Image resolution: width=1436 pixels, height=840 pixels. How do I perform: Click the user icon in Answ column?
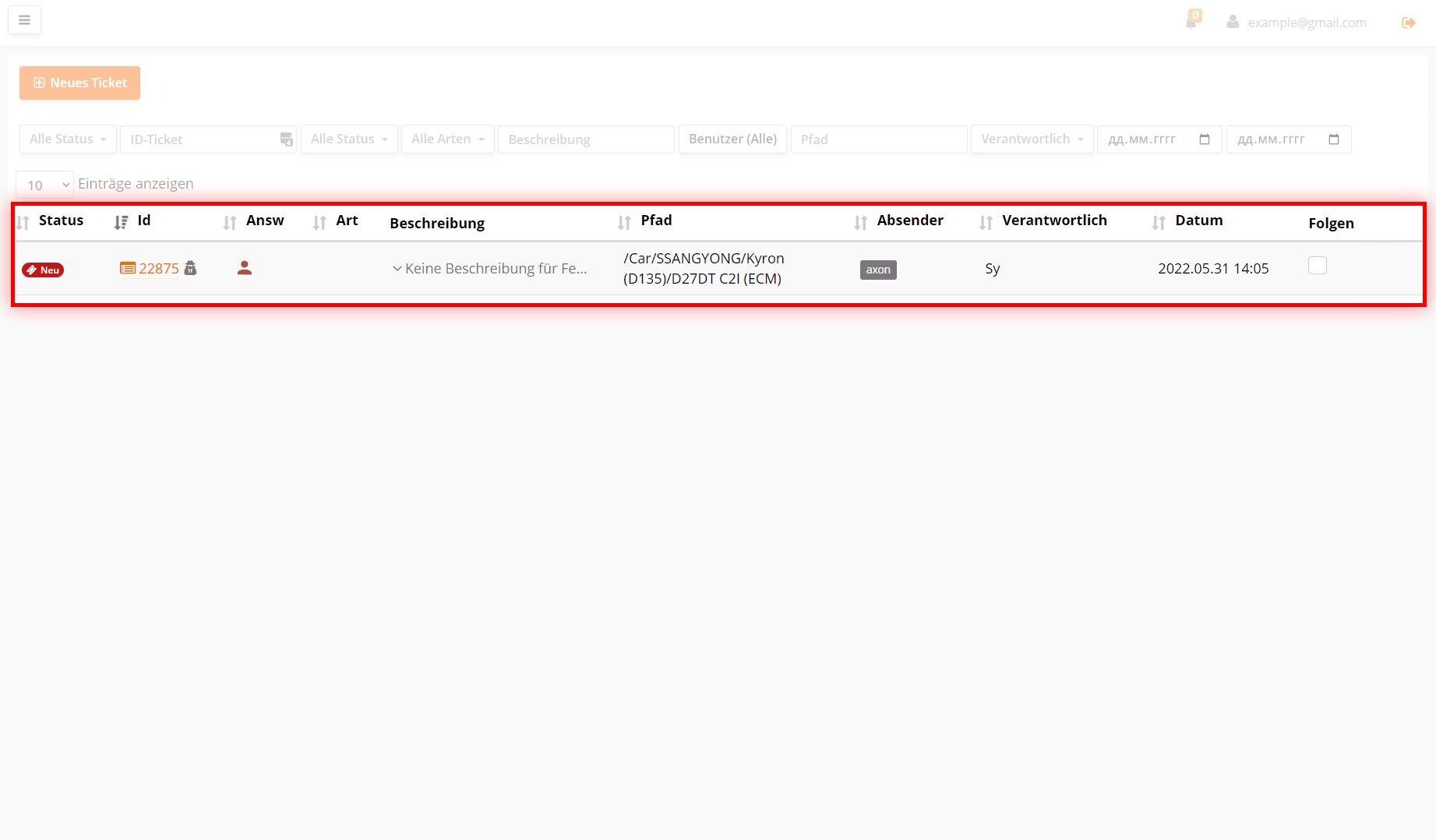click(x=245, y=268)
